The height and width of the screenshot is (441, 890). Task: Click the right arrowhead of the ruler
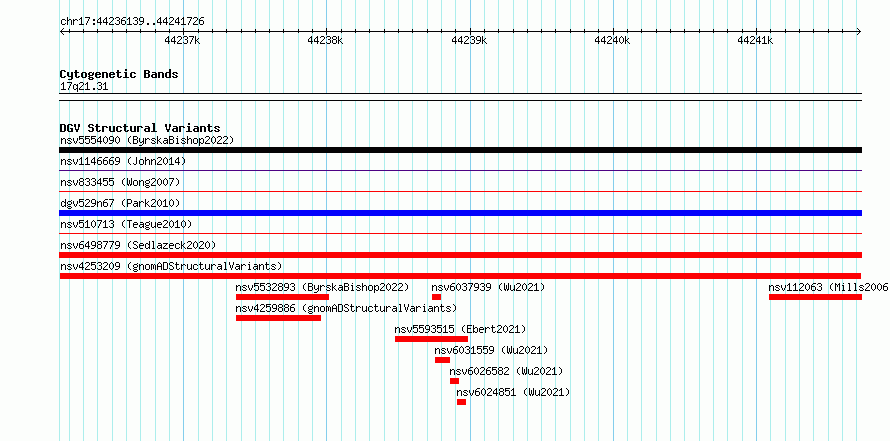[859, 31]
